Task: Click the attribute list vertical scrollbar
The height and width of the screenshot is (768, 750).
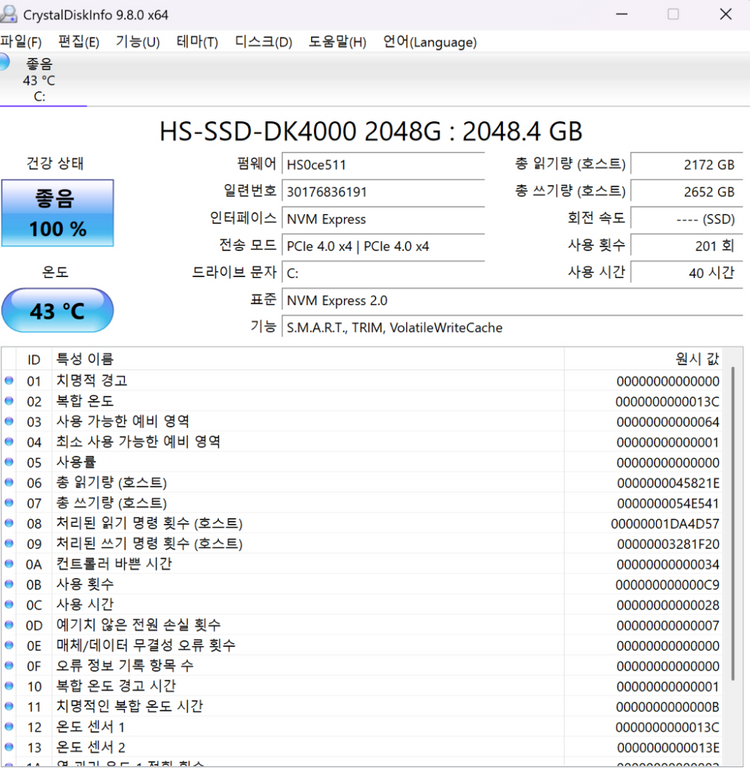Action: [x=732, y=523]
